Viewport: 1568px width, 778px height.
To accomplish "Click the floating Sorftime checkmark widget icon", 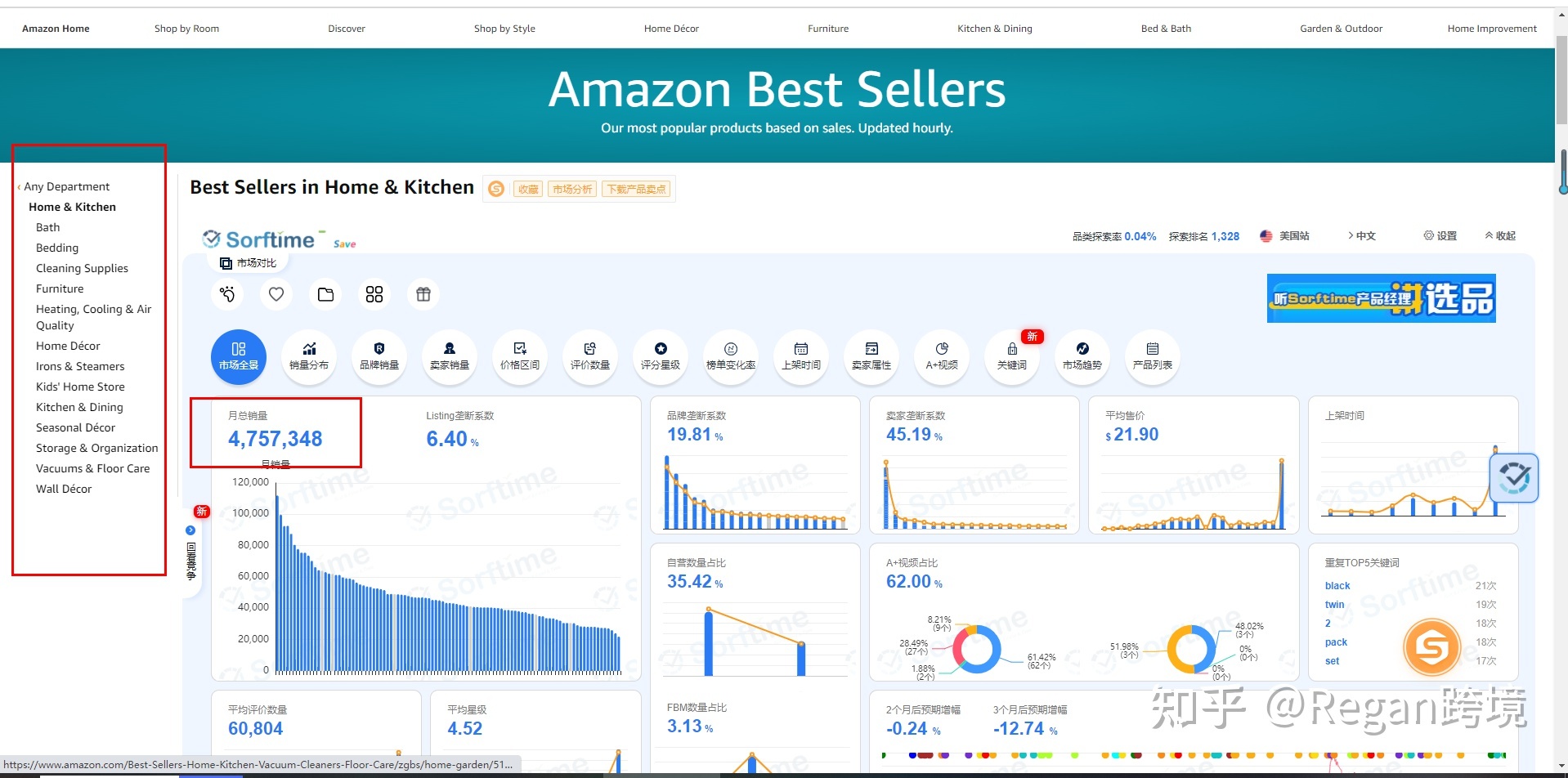I will 1514,478.
